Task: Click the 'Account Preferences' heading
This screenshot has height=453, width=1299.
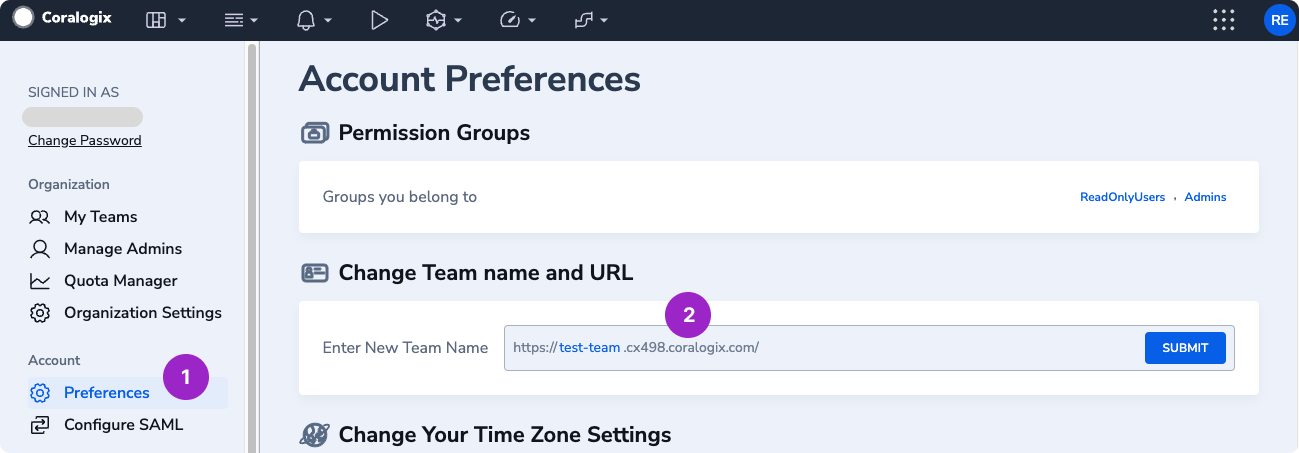Action: click(x=469, y=78)
